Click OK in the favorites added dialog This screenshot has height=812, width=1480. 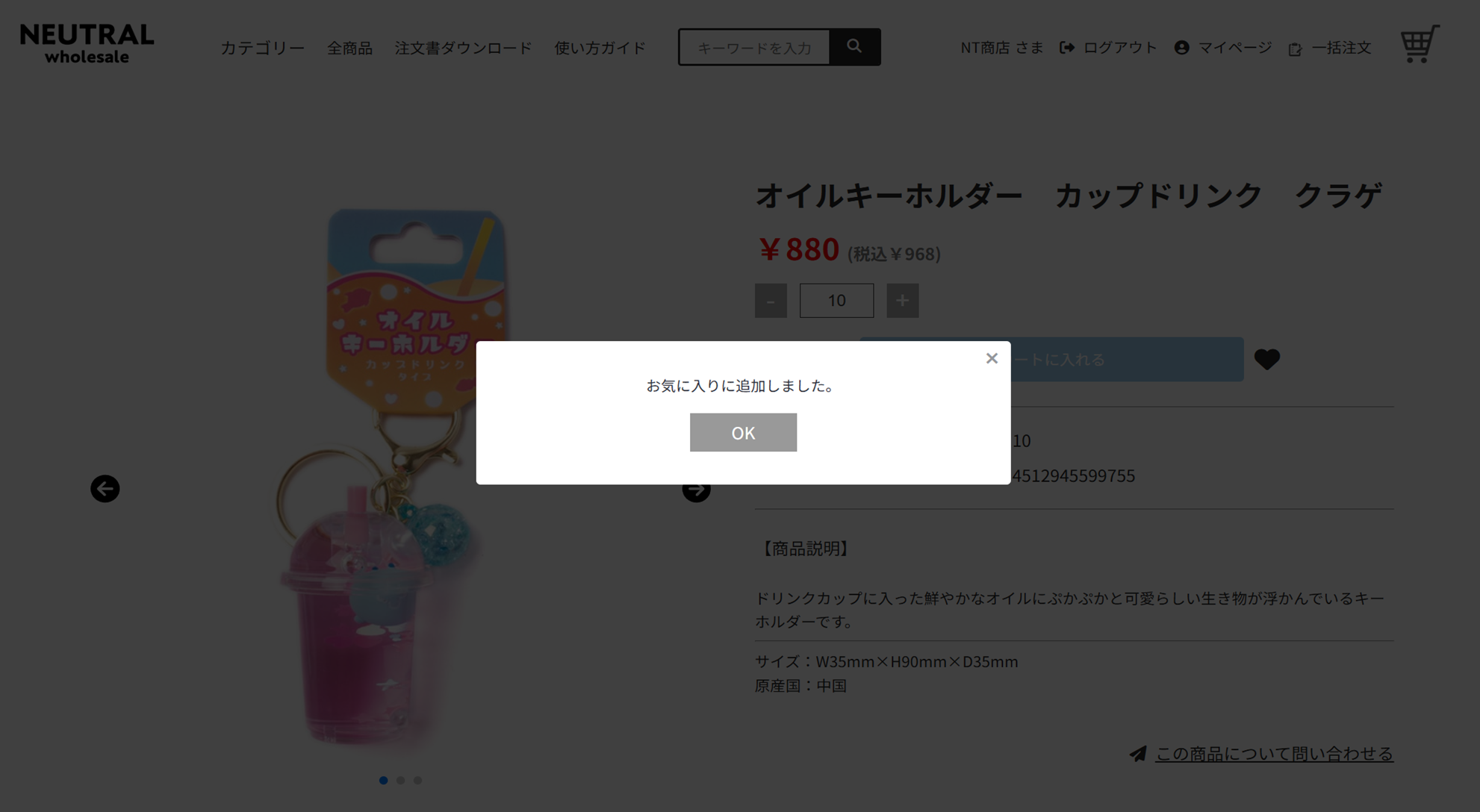coord(743,432)
